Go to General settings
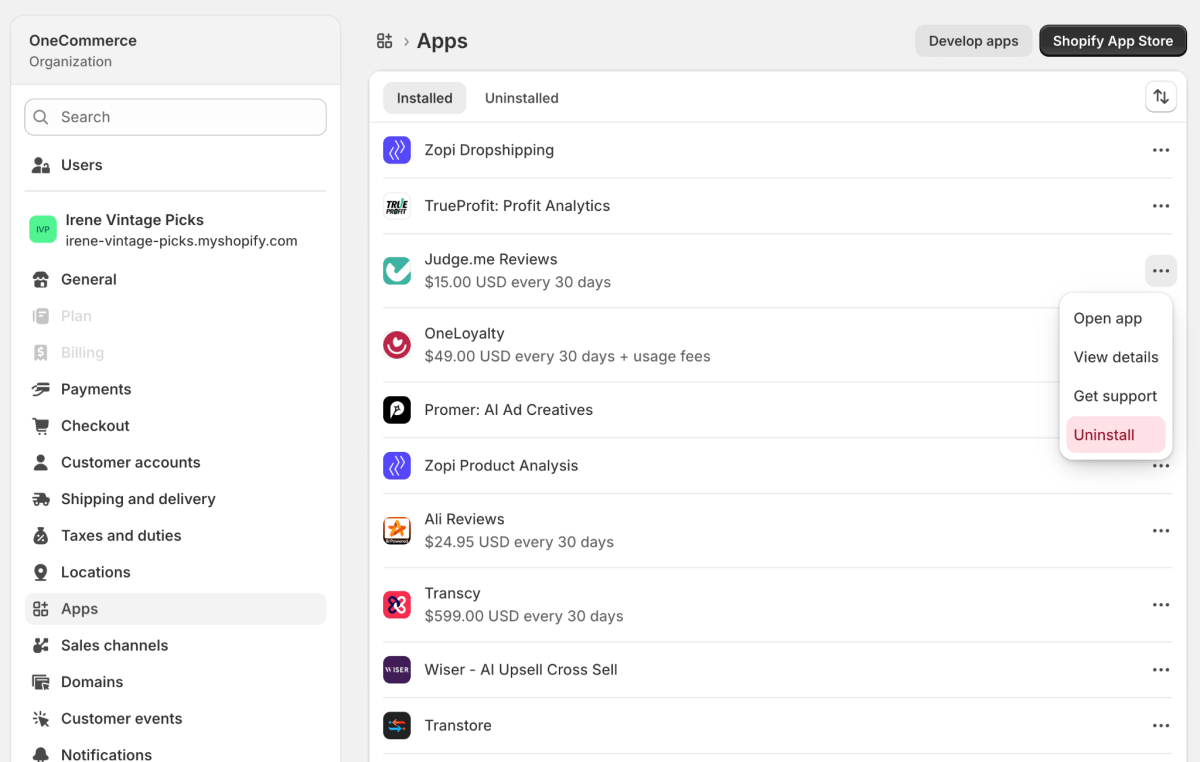Image resolution: width=1200 pixels, height=762 pixels. [x=175, y=280]
